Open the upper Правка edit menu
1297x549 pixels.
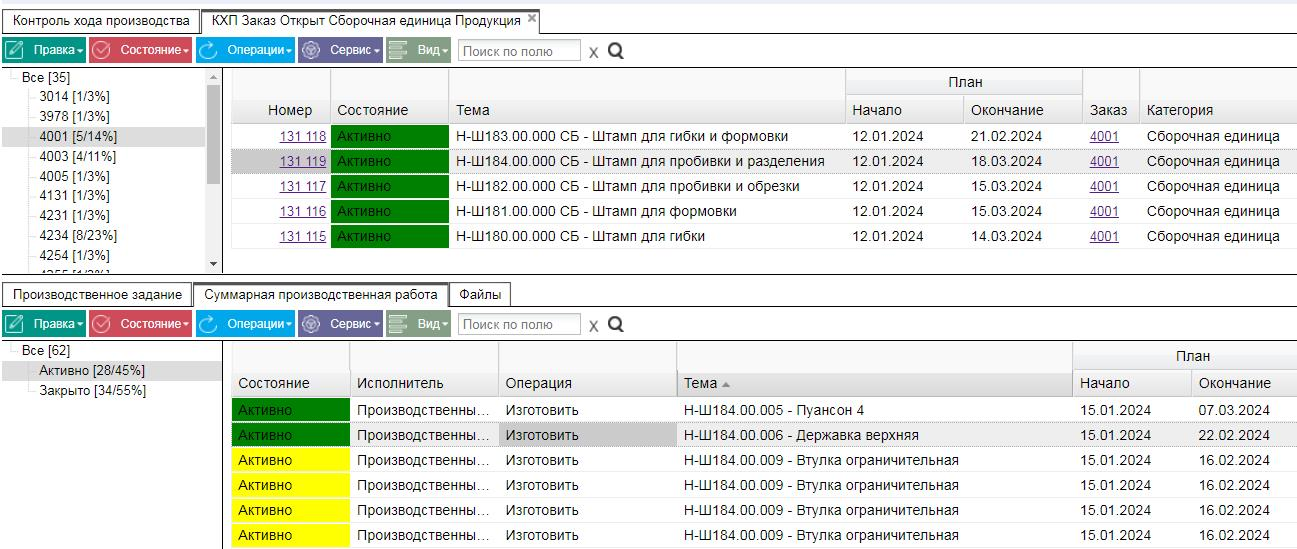click(x=44, y=50)
